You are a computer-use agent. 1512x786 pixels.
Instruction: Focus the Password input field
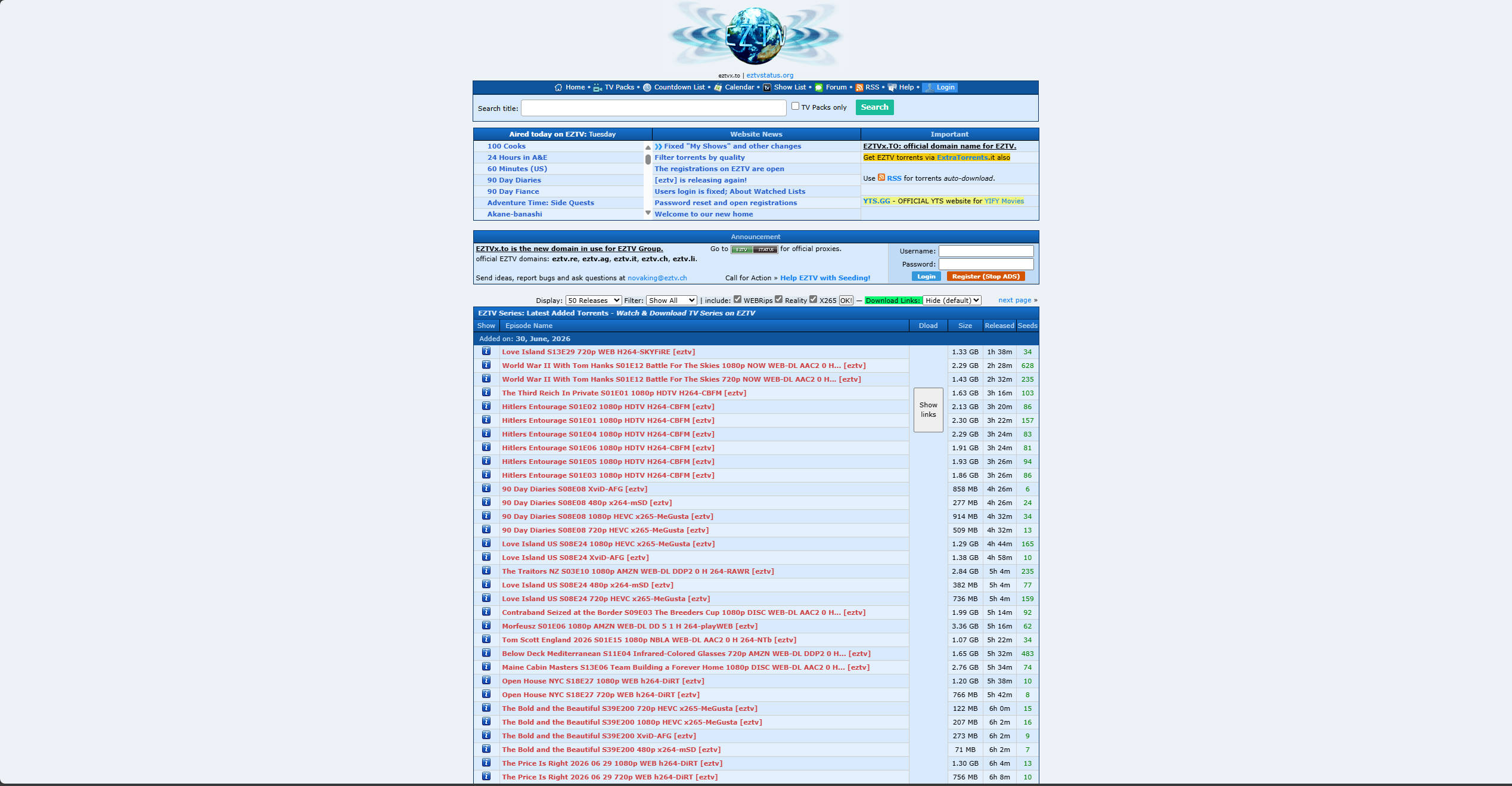point(986,264)
